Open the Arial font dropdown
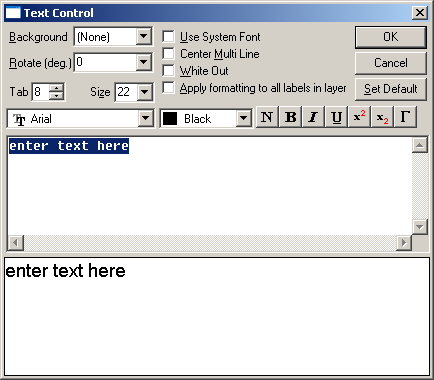The height and width of the screenshot is (380, 434). [x=146, y=118]
